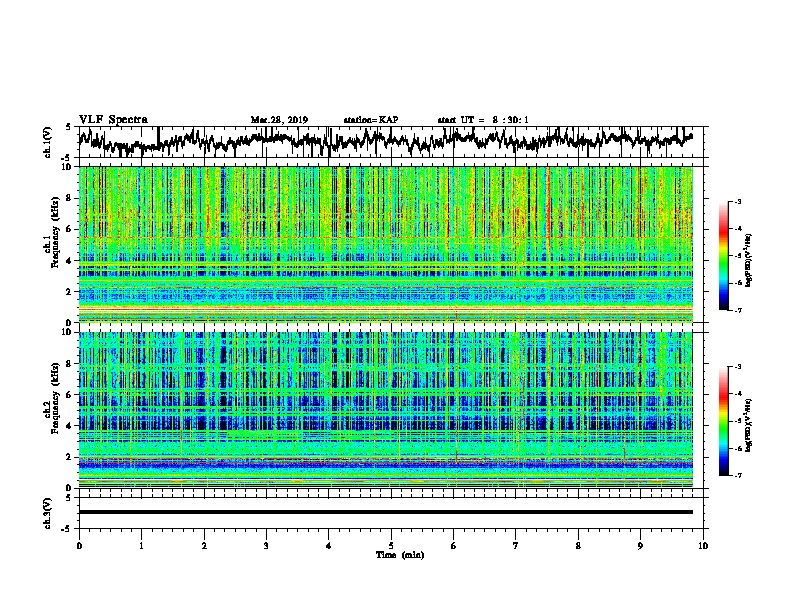Select the date text "Mar.28, 2019"
This screenshot has height=612, width=792.
pos(279,120)
